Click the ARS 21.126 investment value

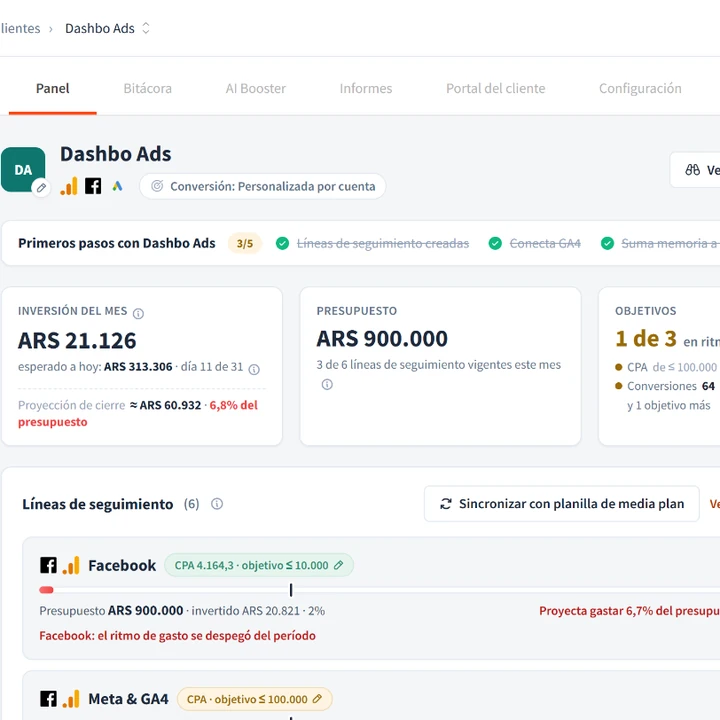pos(77,341)
